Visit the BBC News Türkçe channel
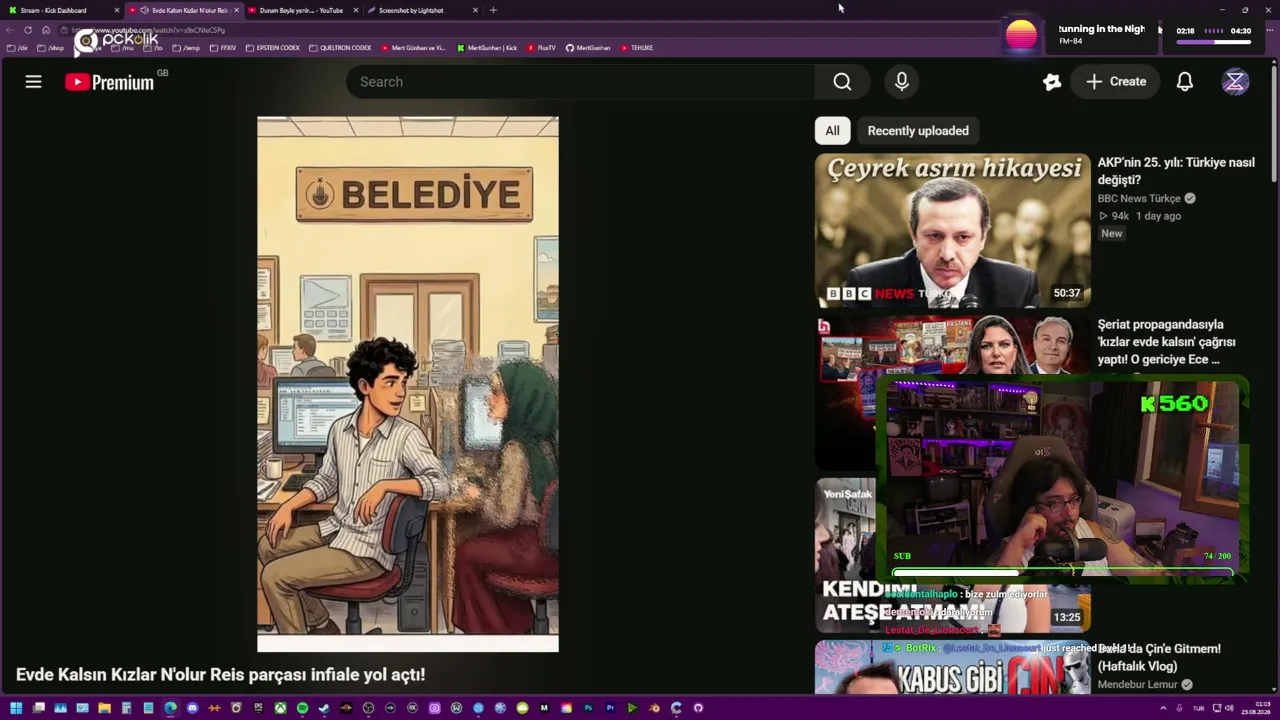 [x=1139, y=198]
